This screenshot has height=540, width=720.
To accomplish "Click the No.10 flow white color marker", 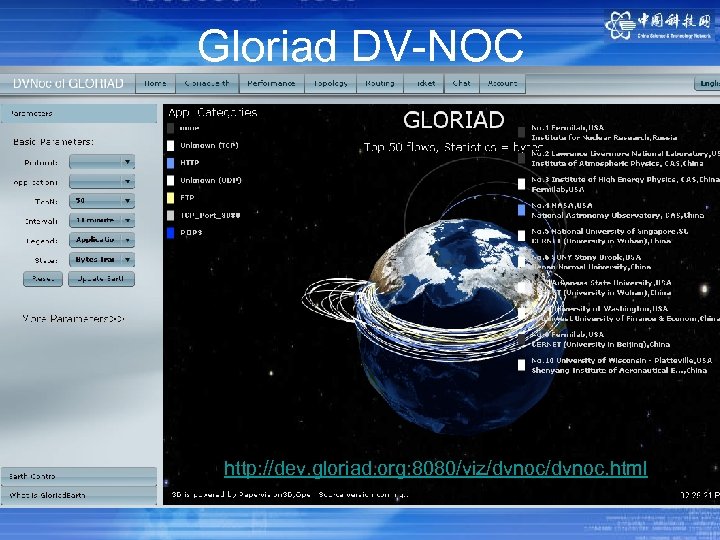I will click(x=521, y=365).
